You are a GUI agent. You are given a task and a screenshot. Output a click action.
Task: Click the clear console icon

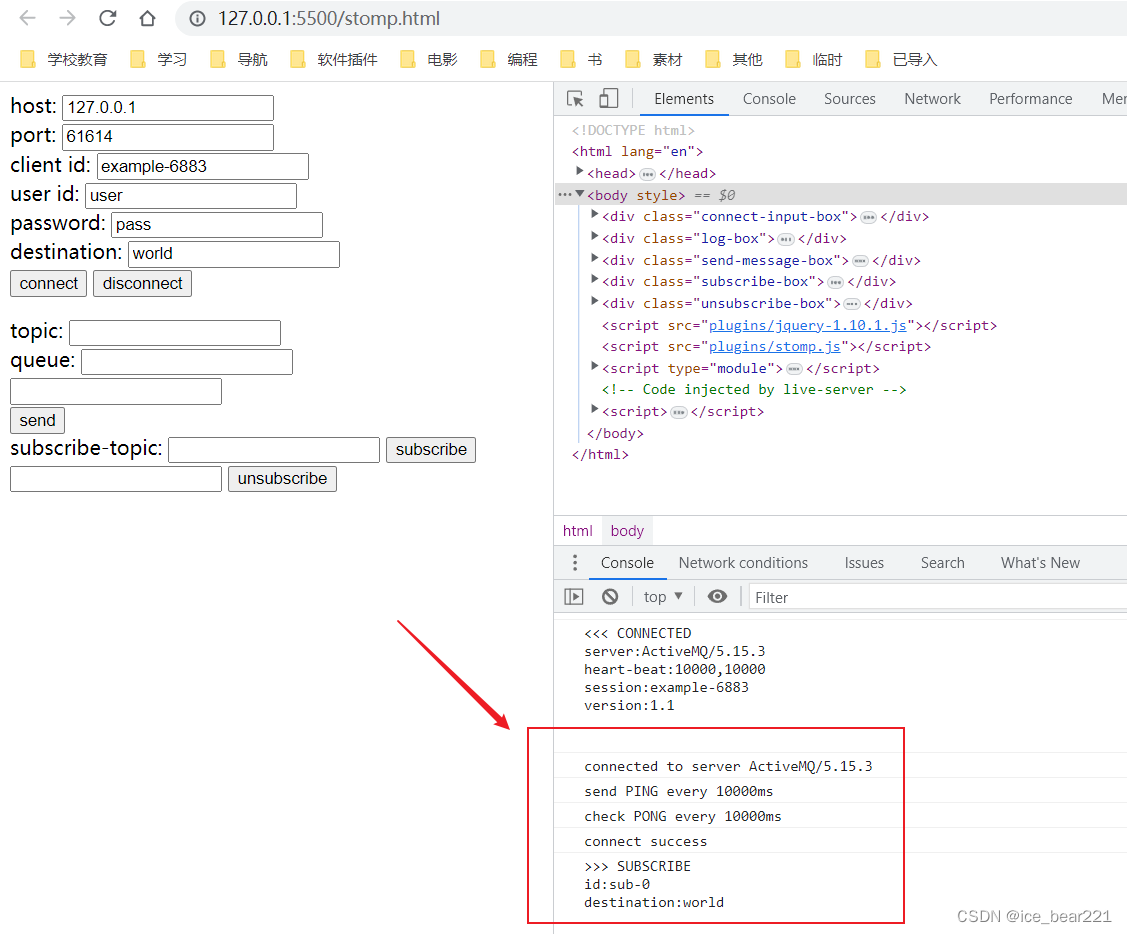coord(609,596)
